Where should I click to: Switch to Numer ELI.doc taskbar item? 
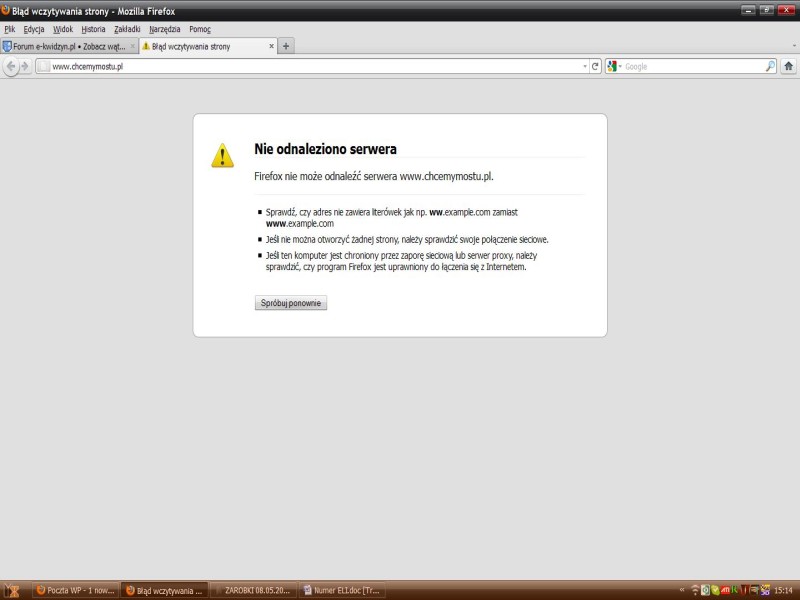click(x=342, y=590)
